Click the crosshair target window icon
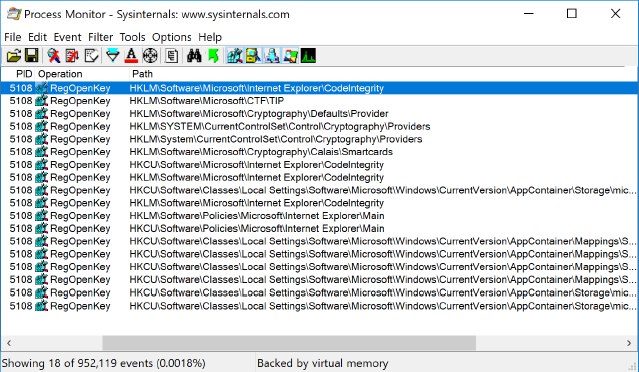Viewport: 639px width, 372px height. tap(150, 55)
